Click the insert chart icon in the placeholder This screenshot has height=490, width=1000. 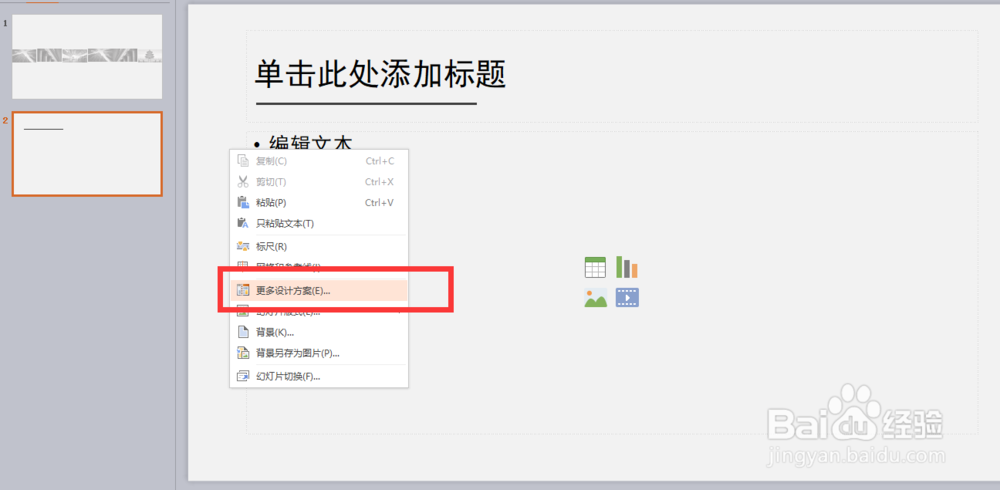click(x=627, y=267)
